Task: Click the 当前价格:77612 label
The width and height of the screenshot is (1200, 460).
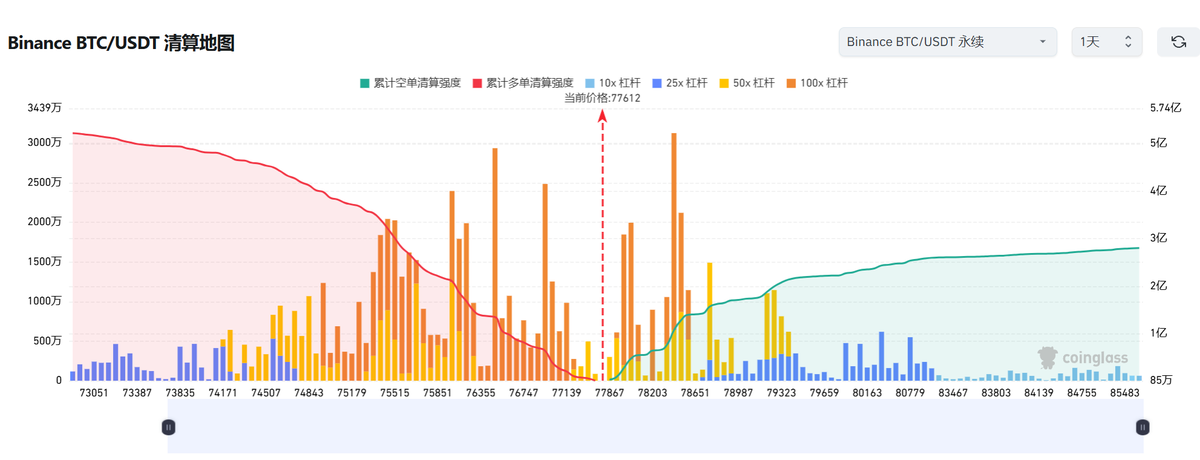Action: [x=602, y=98]
